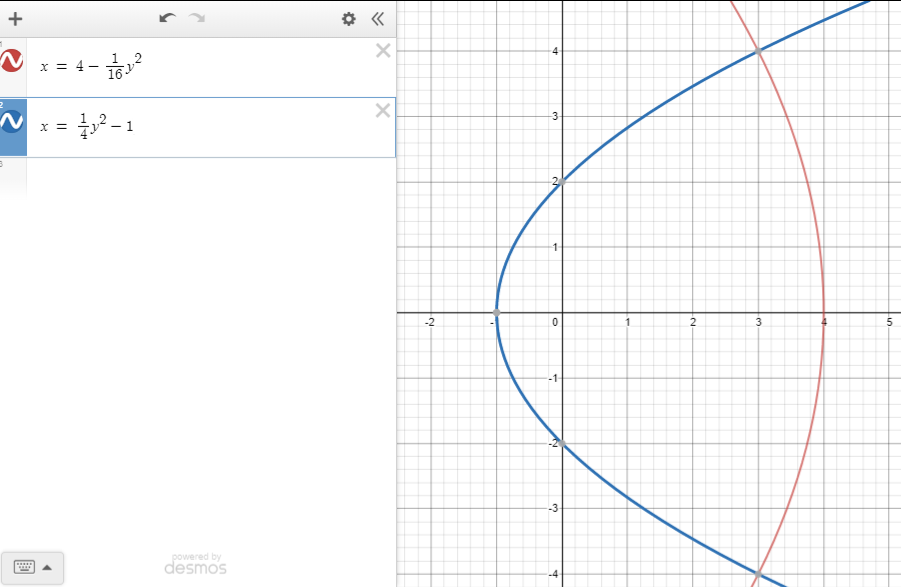
Task: Open the graph settings gear
Action: coord(348,19)
